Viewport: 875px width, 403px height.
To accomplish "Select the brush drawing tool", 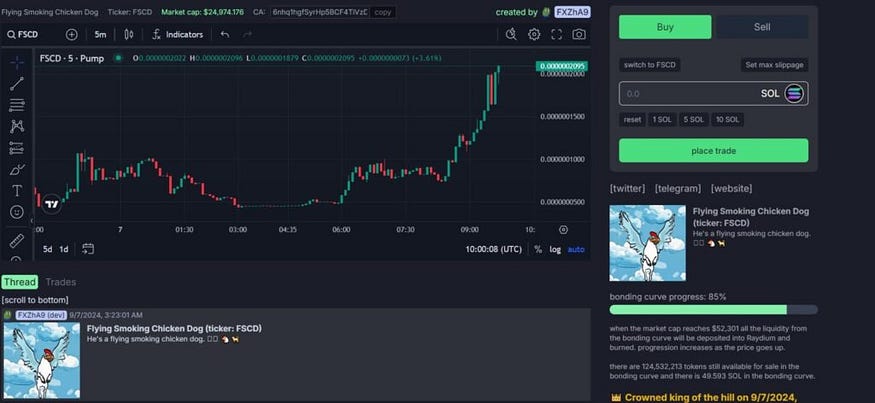I will 17,169.
